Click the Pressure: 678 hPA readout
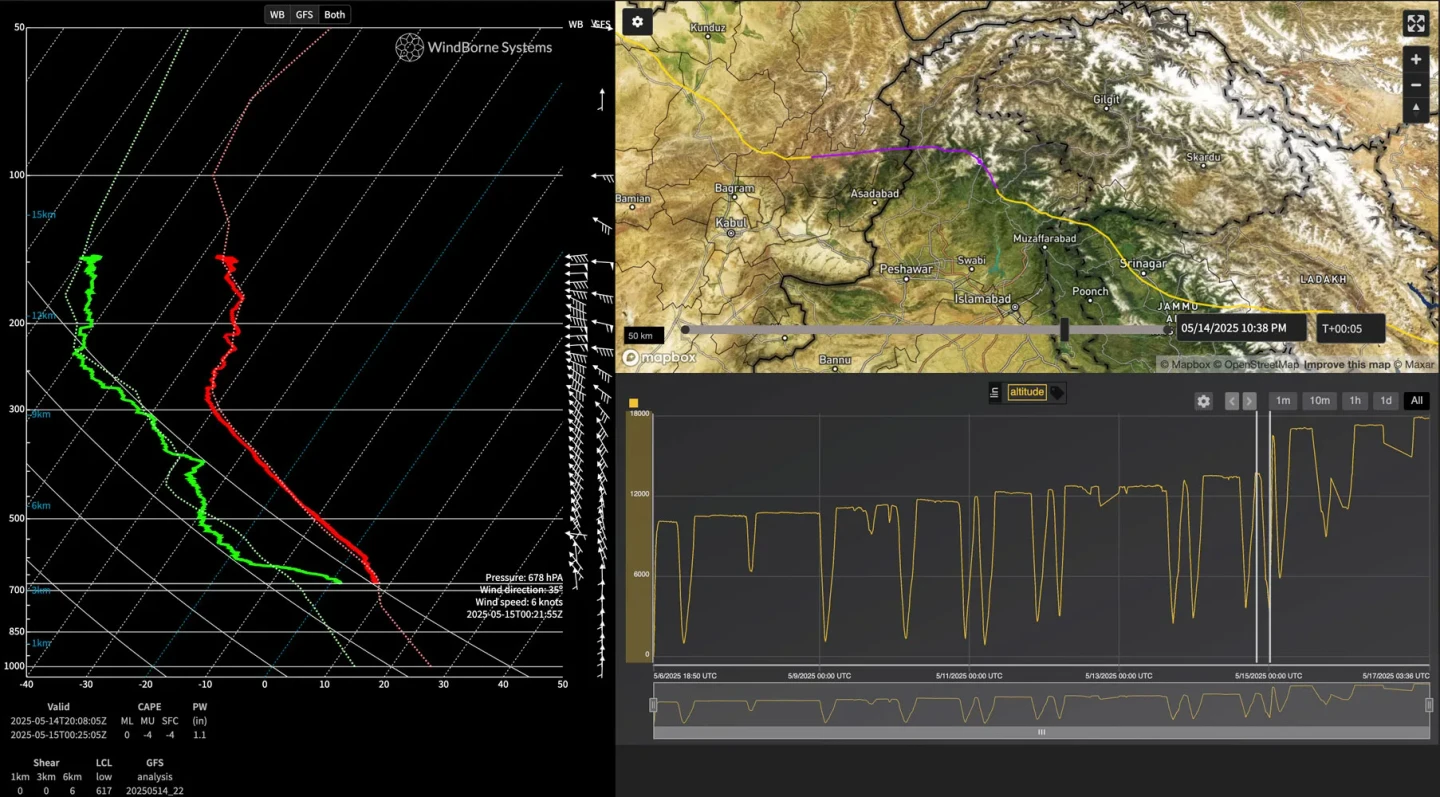The image size is (1440, 797). point(524,578)
